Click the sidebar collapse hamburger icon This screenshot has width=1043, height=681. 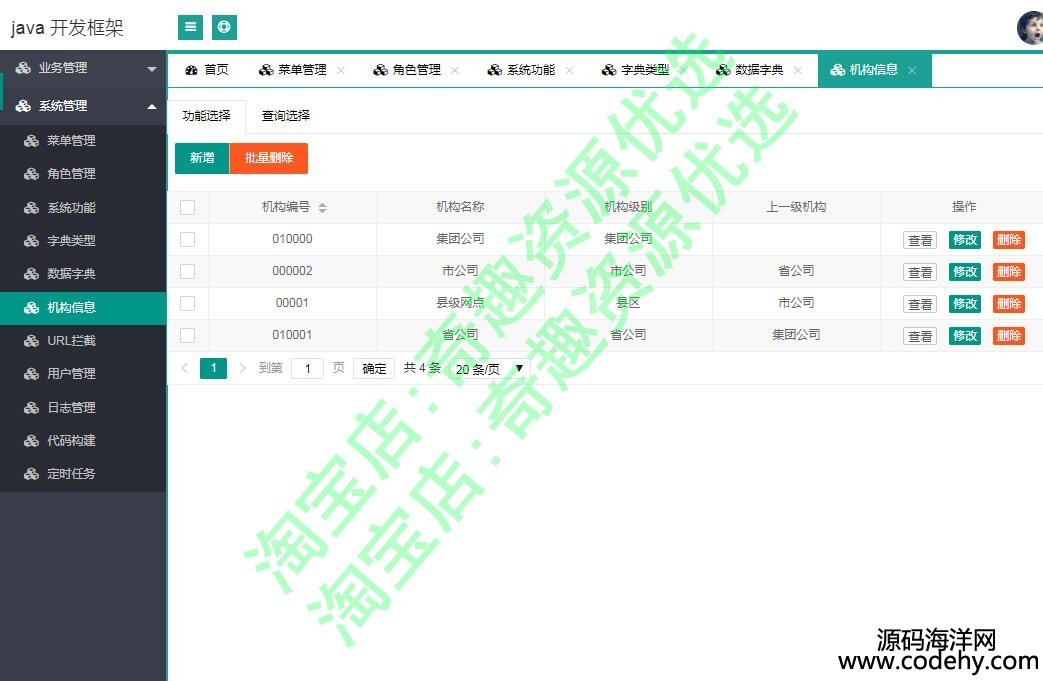[190, 27]
